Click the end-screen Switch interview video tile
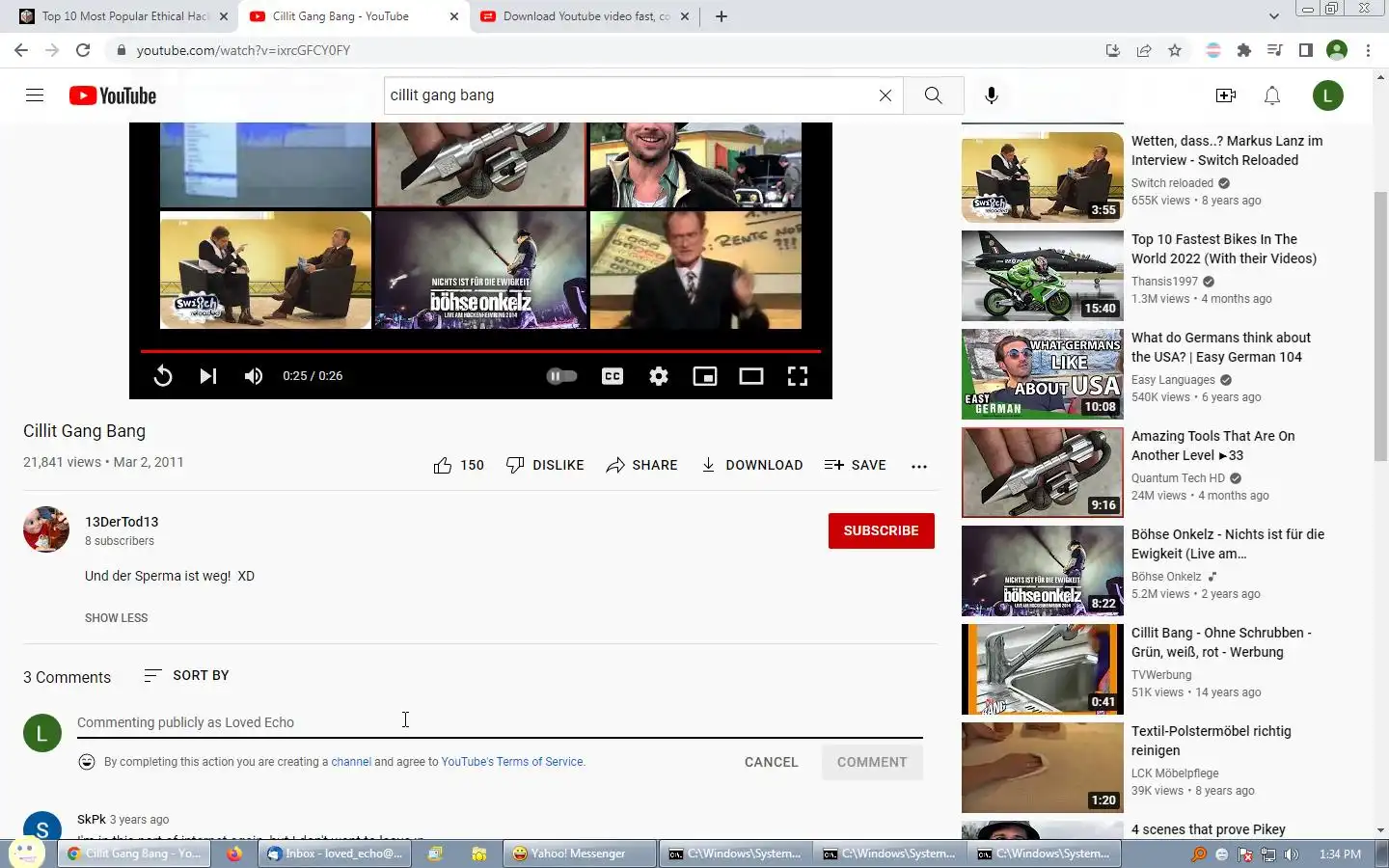This screenshot has width=1389, height=868. [265, 270]
